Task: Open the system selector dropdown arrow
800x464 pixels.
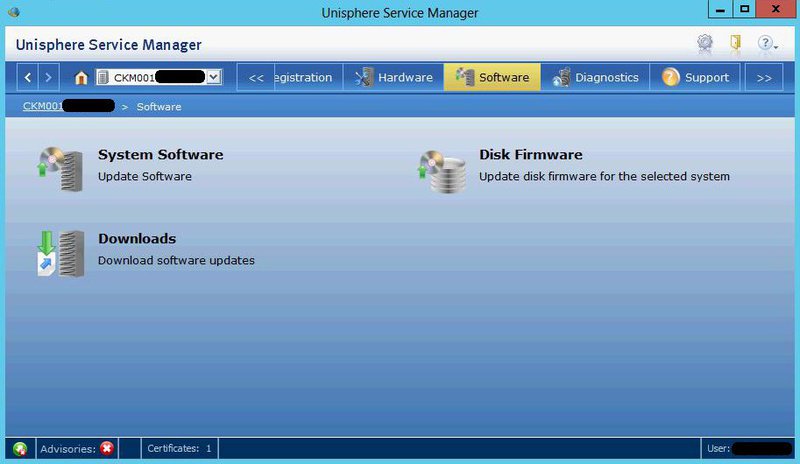Action: (214, 77)
